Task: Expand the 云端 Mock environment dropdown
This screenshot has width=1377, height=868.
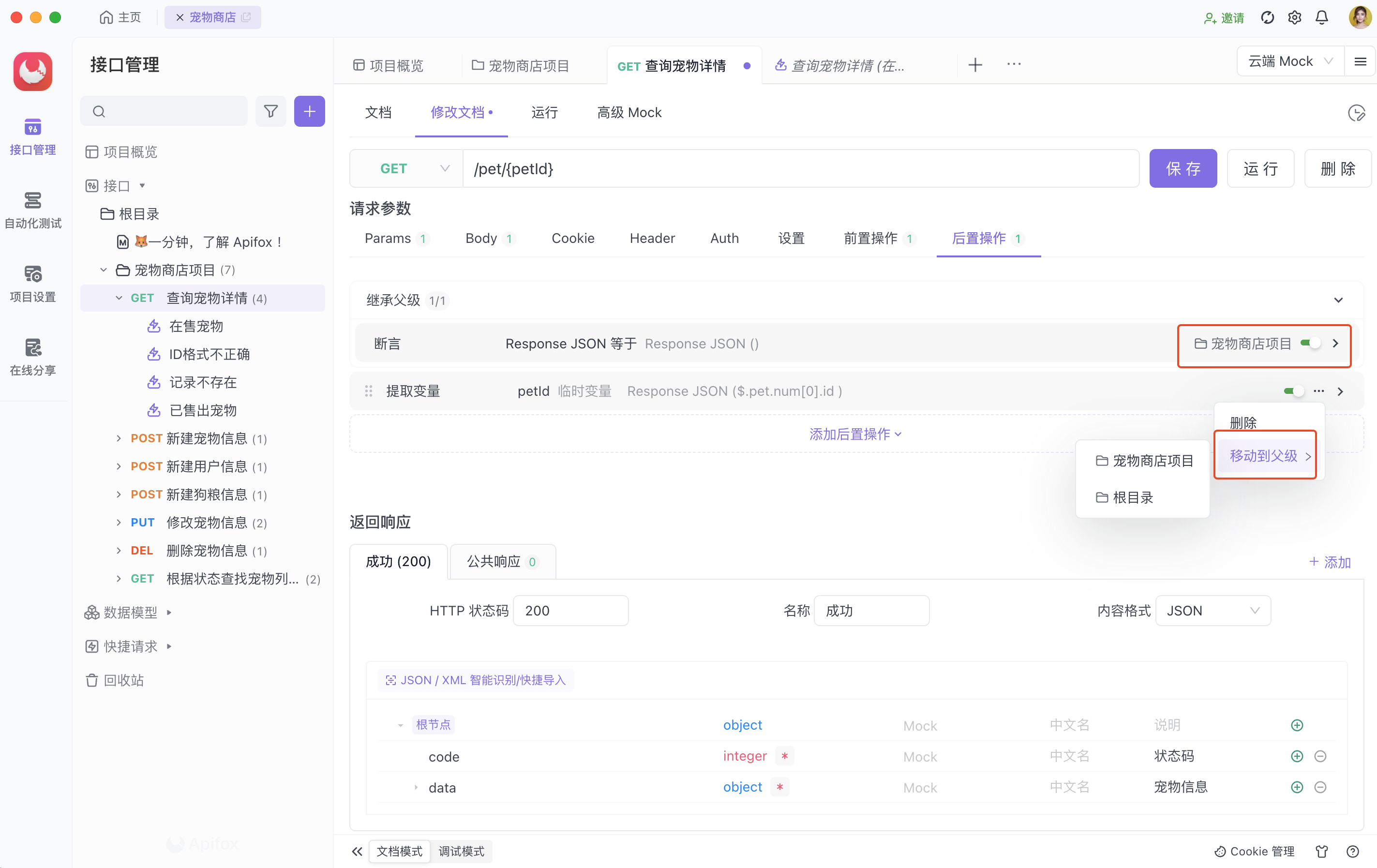Action: pyautogui.click(x=1290, y=61)
